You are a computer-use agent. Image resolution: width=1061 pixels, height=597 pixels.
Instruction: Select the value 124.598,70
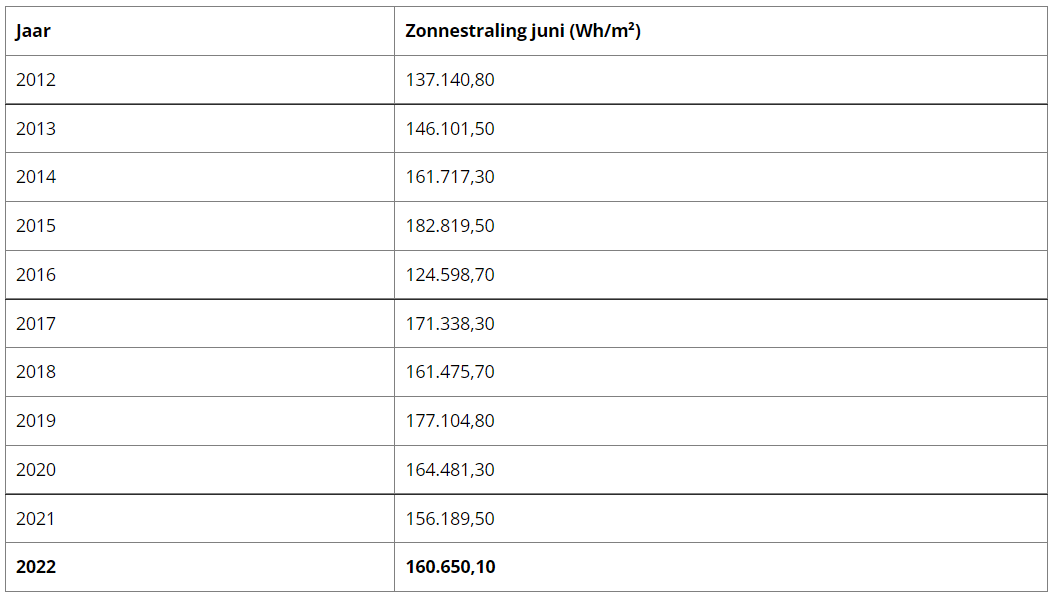450,275
